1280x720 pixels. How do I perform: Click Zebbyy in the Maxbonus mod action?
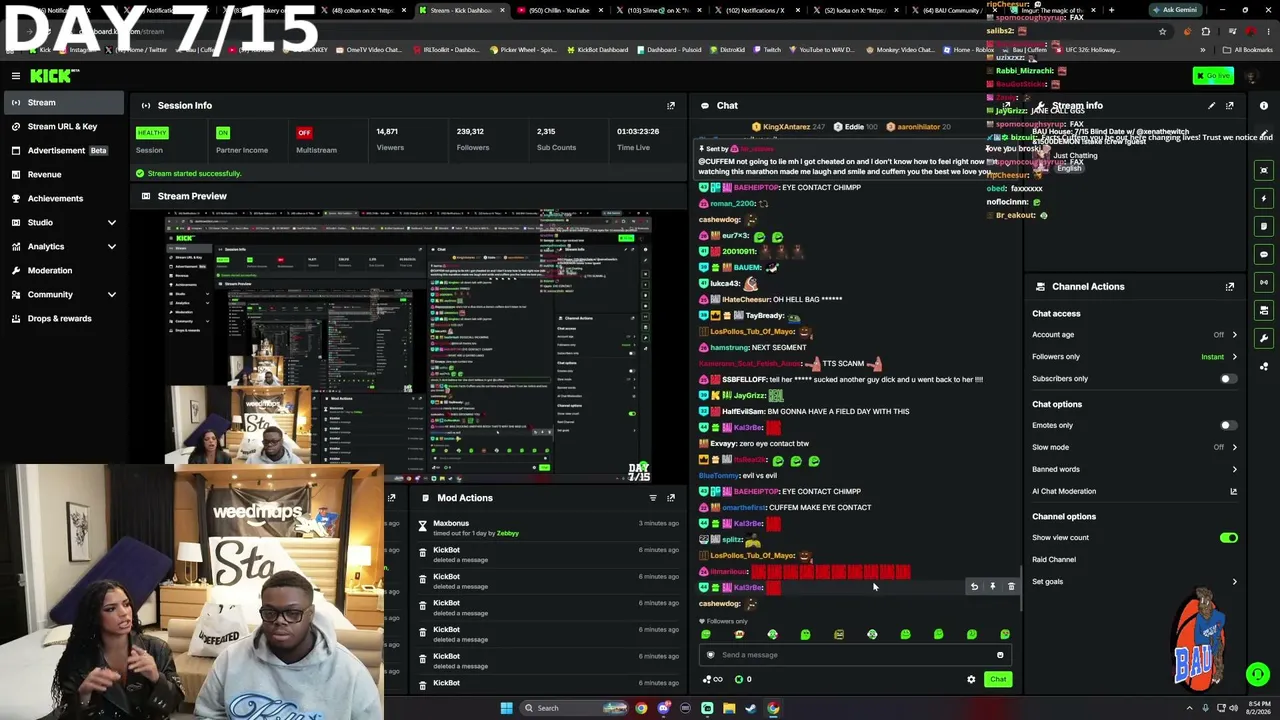point(508,533)
